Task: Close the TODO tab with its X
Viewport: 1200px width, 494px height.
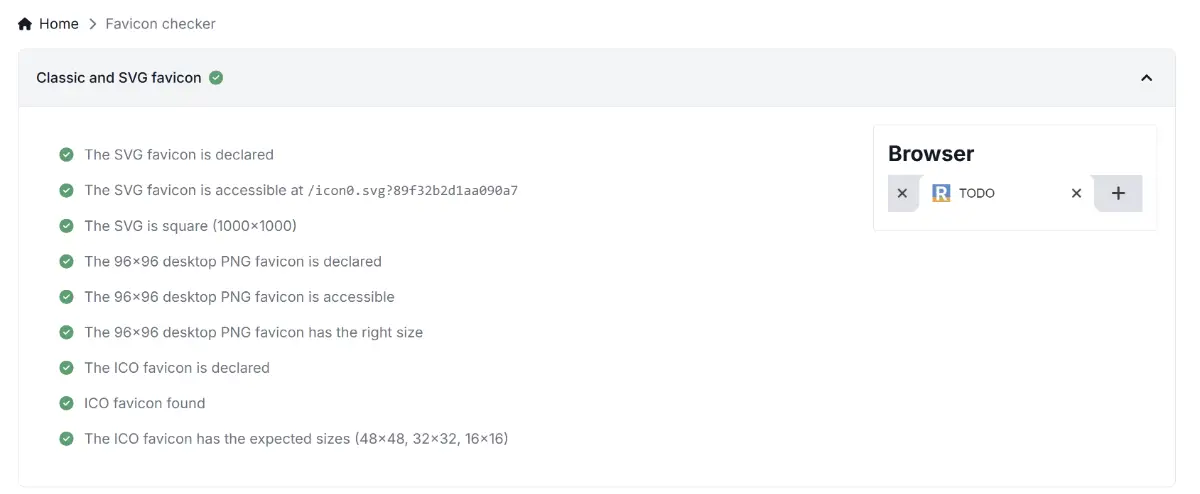Action: pyautogui.click(x=1076, y=194)
